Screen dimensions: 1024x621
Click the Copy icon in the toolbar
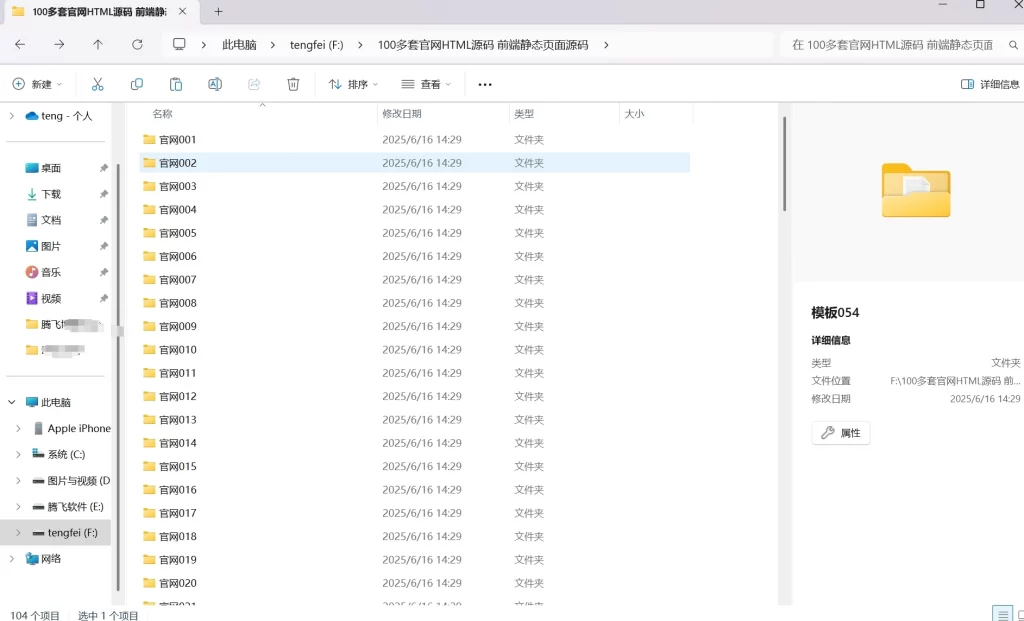(x=136, y=84)
